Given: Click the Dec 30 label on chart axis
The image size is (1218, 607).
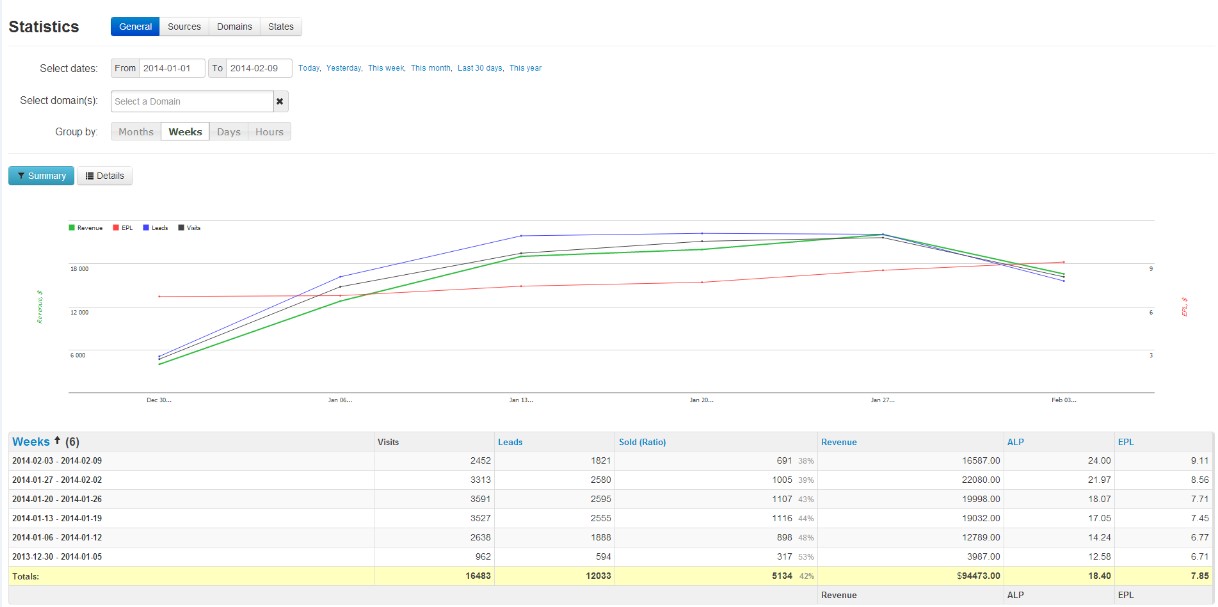Looking at the screenshot, I should (159, 399).
